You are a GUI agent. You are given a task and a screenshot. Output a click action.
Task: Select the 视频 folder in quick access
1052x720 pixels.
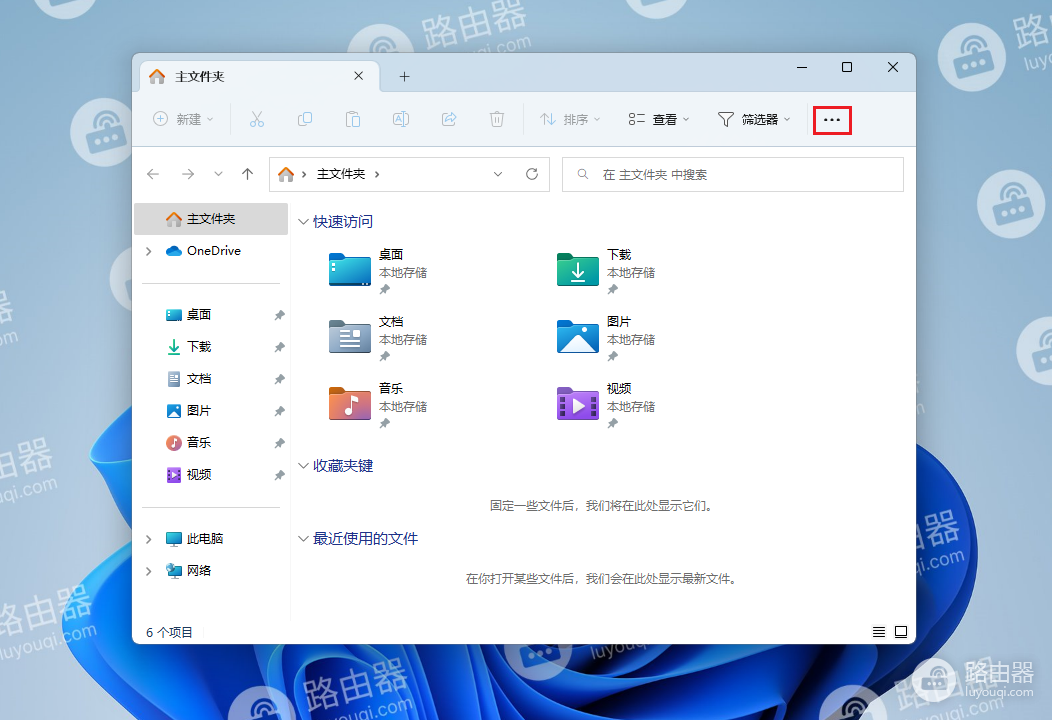(x=607, y=405)
